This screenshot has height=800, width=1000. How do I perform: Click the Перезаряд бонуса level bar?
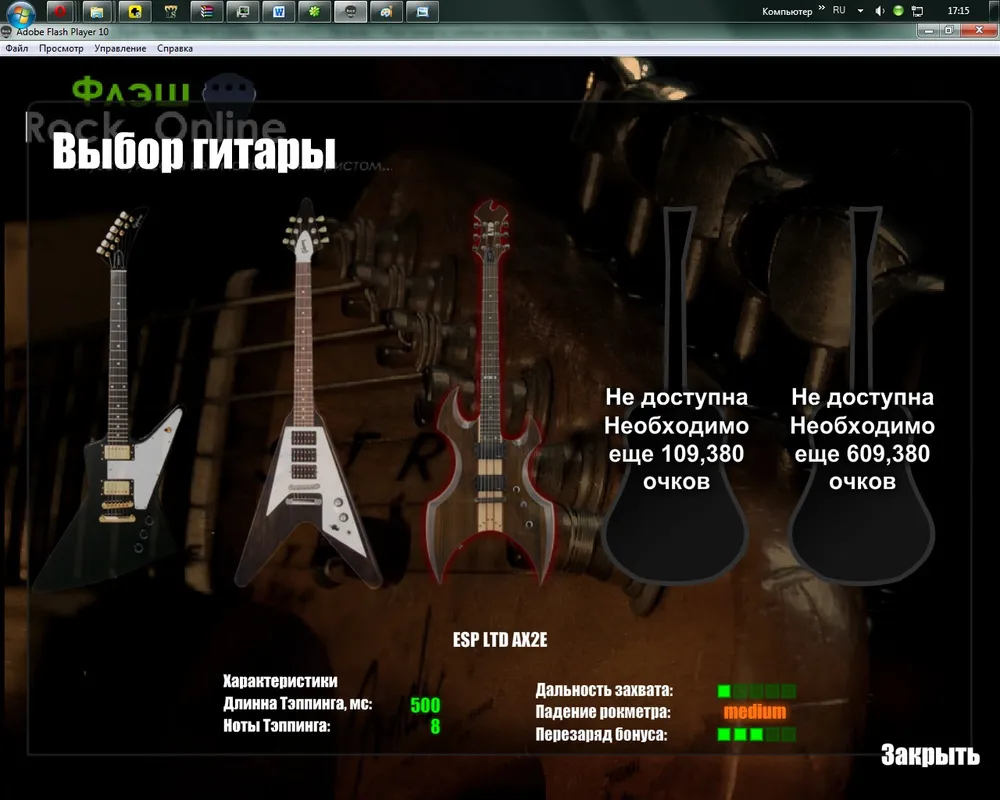click(756, 734)
